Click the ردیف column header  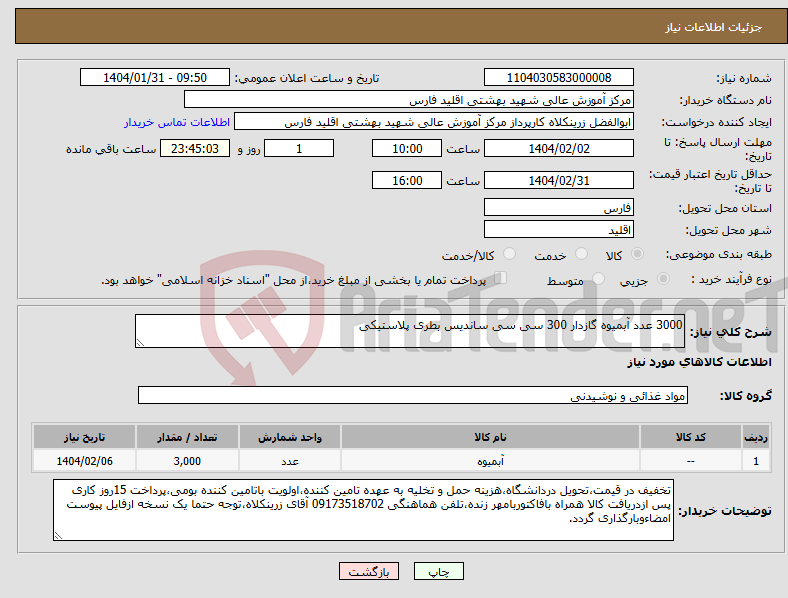(x=756, y=437)
